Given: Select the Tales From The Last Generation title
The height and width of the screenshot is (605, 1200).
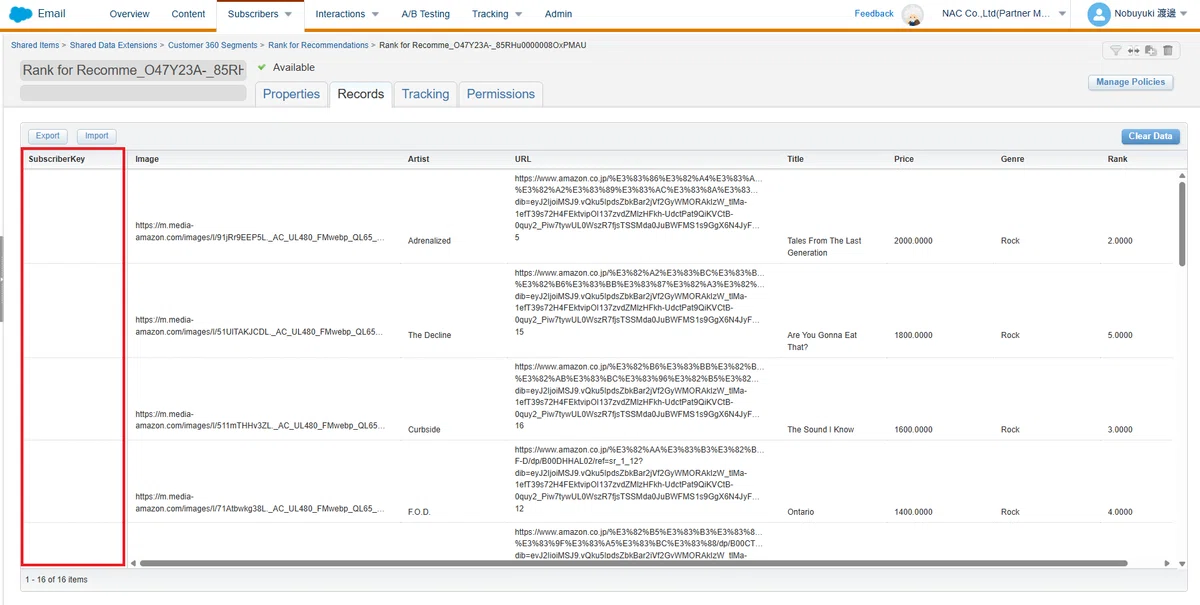Looking at the screenshot, I should point(824,247).
